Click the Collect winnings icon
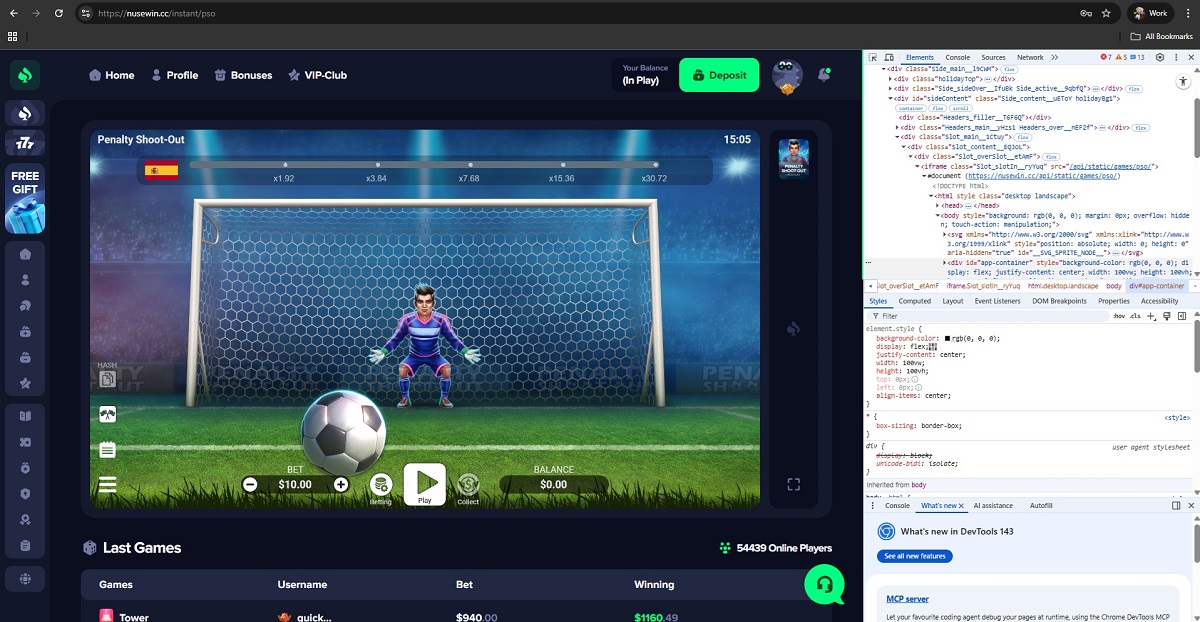1200x622 pixels. pyautogui.click(x=468, y=485)
